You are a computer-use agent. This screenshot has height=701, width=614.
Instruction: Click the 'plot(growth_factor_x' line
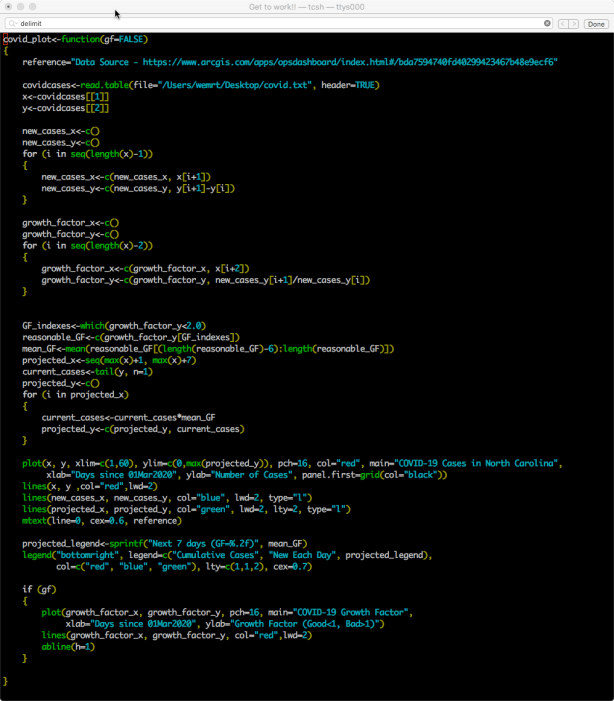(x=227, y=612)
